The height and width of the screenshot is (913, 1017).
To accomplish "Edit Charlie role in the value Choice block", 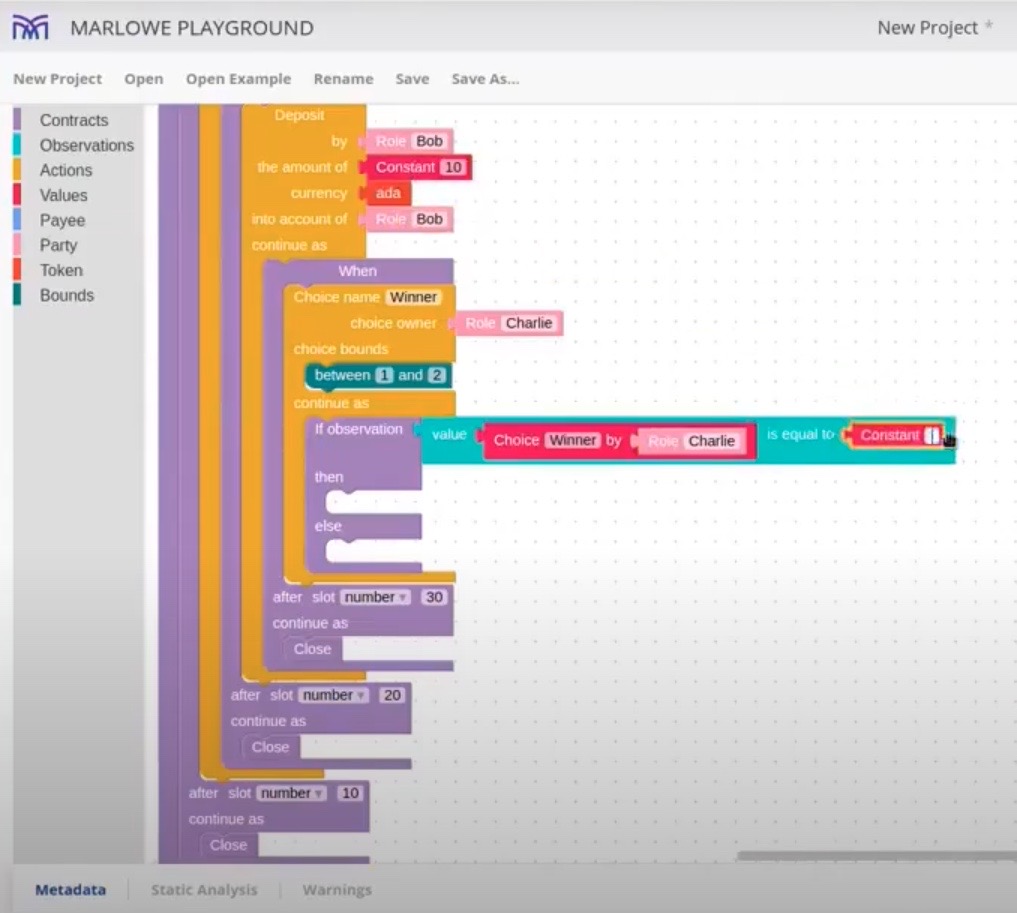I will click(x=711, y=441).
